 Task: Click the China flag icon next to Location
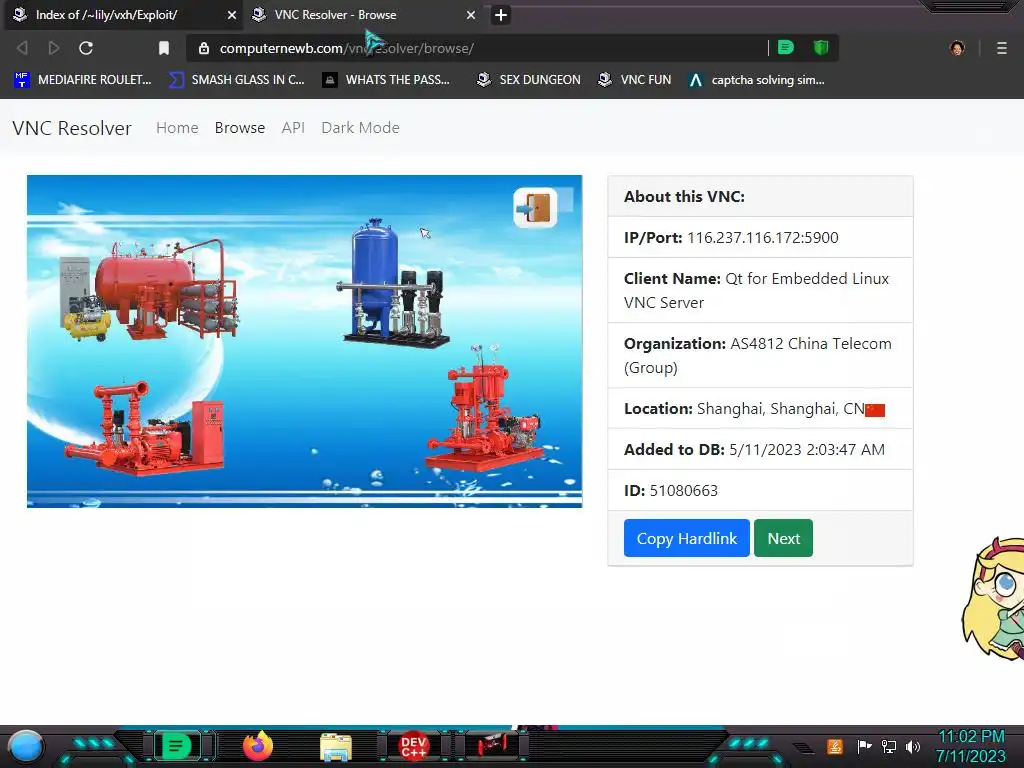875,410
